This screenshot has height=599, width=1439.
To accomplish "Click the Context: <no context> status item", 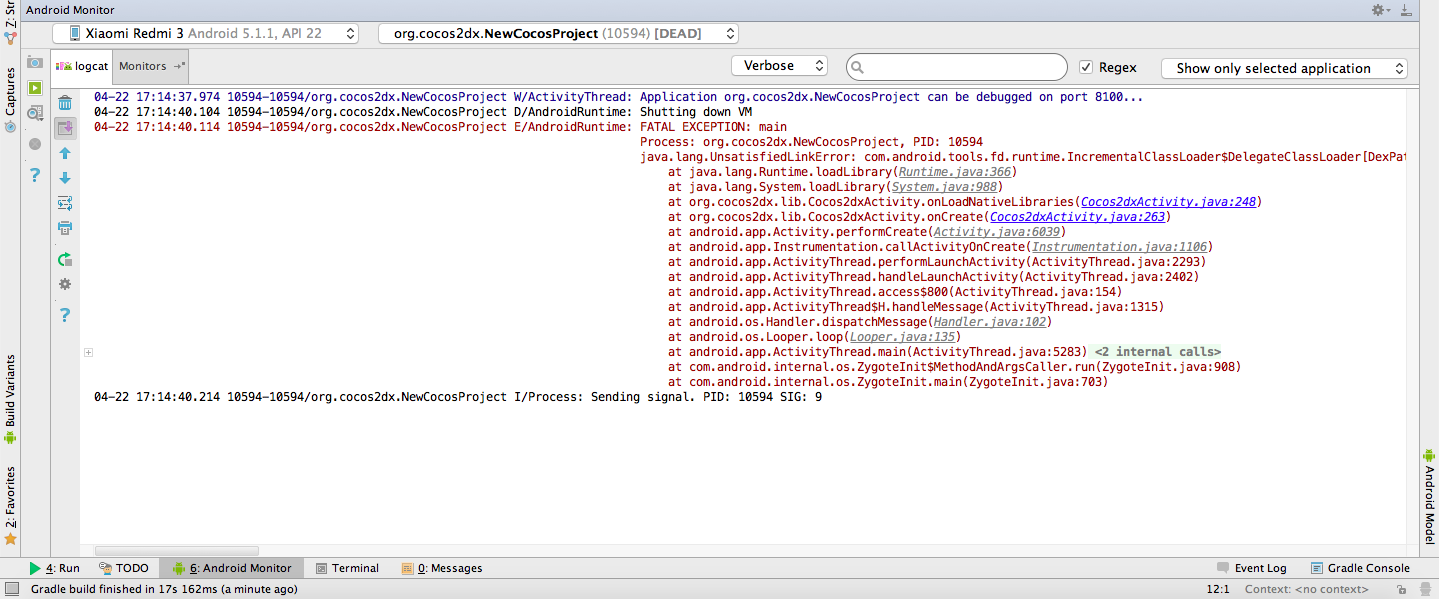I will point(1307,590).
